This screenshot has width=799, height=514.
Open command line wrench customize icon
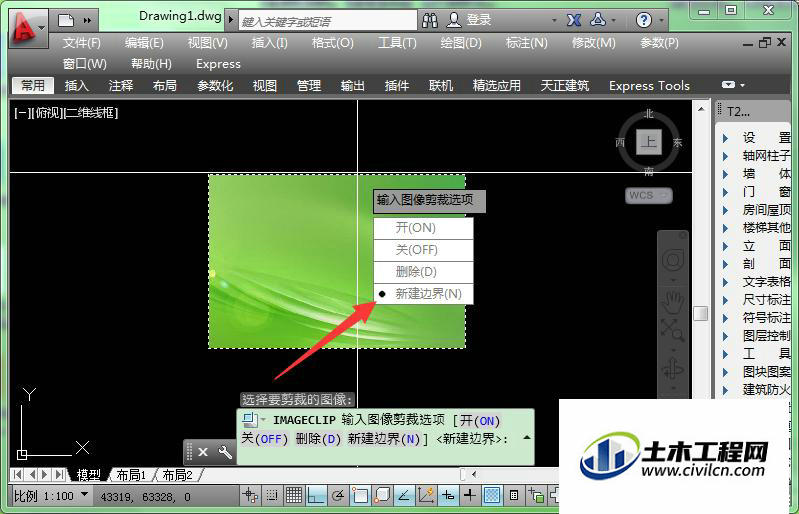click(225, 452)
